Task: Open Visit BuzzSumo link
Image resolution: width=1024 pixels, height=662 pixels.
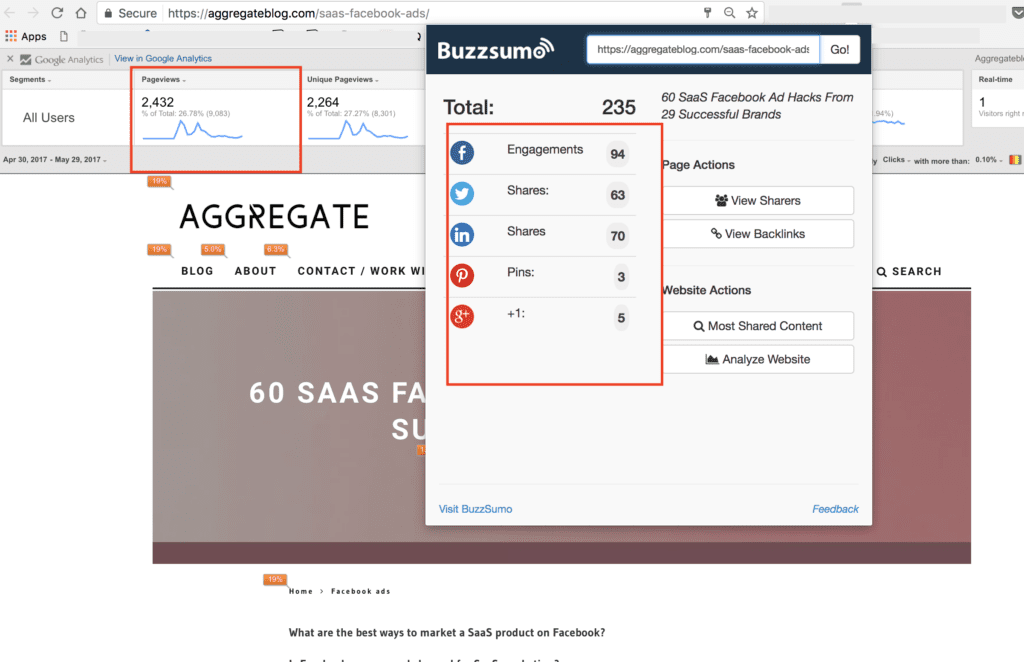Action: point(475,509)
